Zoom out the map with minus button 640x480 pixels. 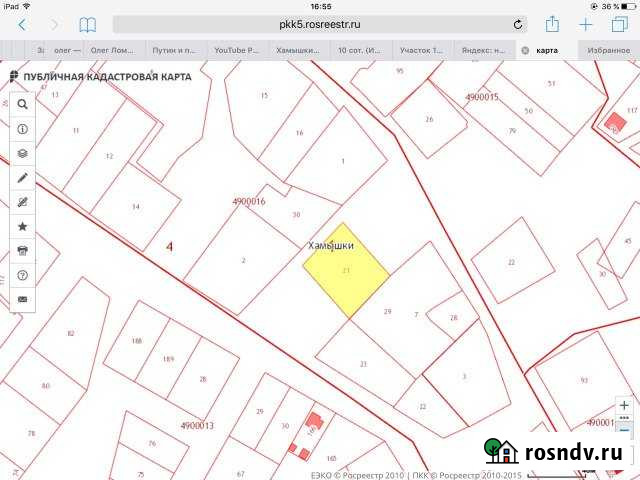(624, 428)
